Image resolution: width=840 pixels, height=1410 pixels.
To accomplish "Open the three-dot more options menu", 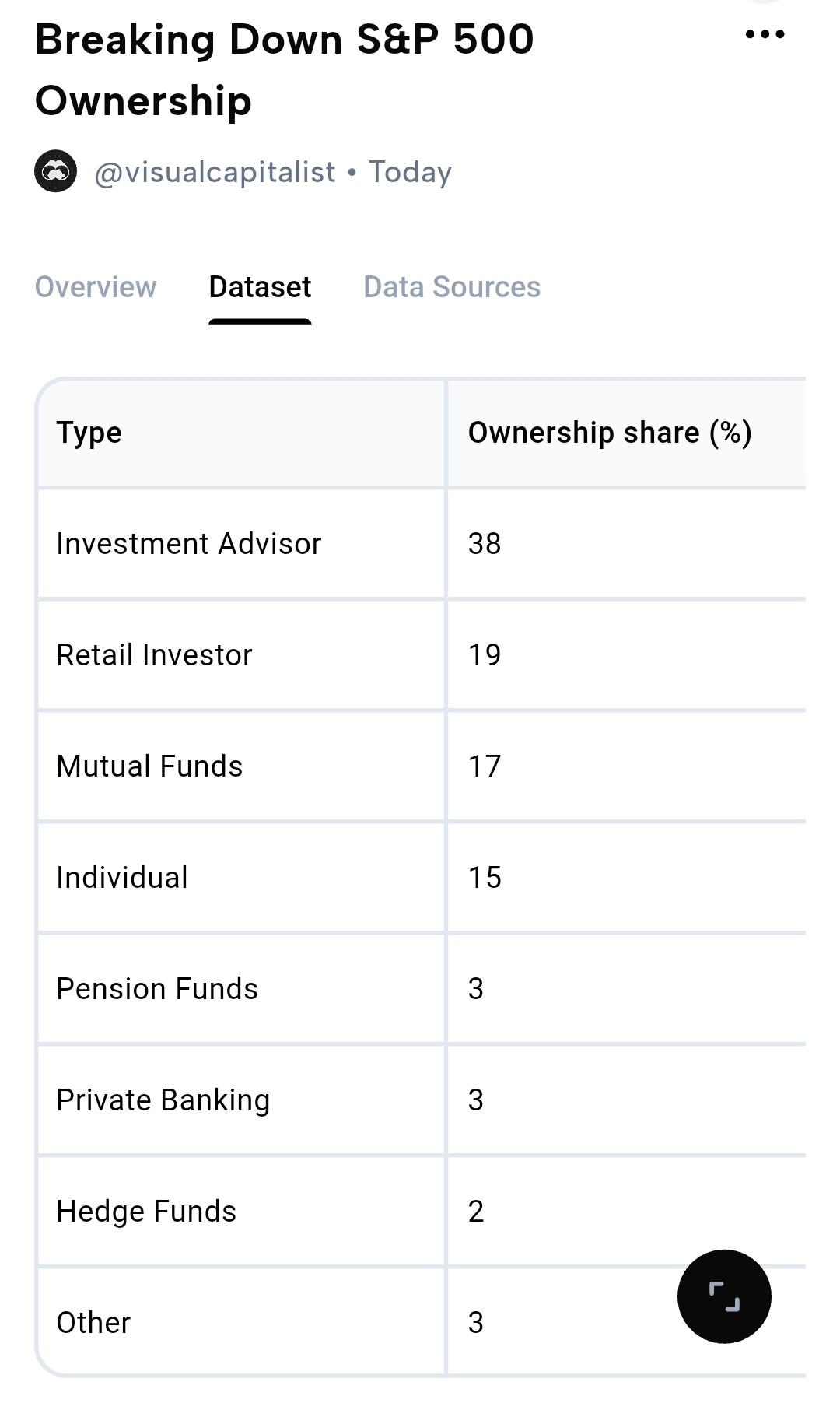I will (765, 34).
